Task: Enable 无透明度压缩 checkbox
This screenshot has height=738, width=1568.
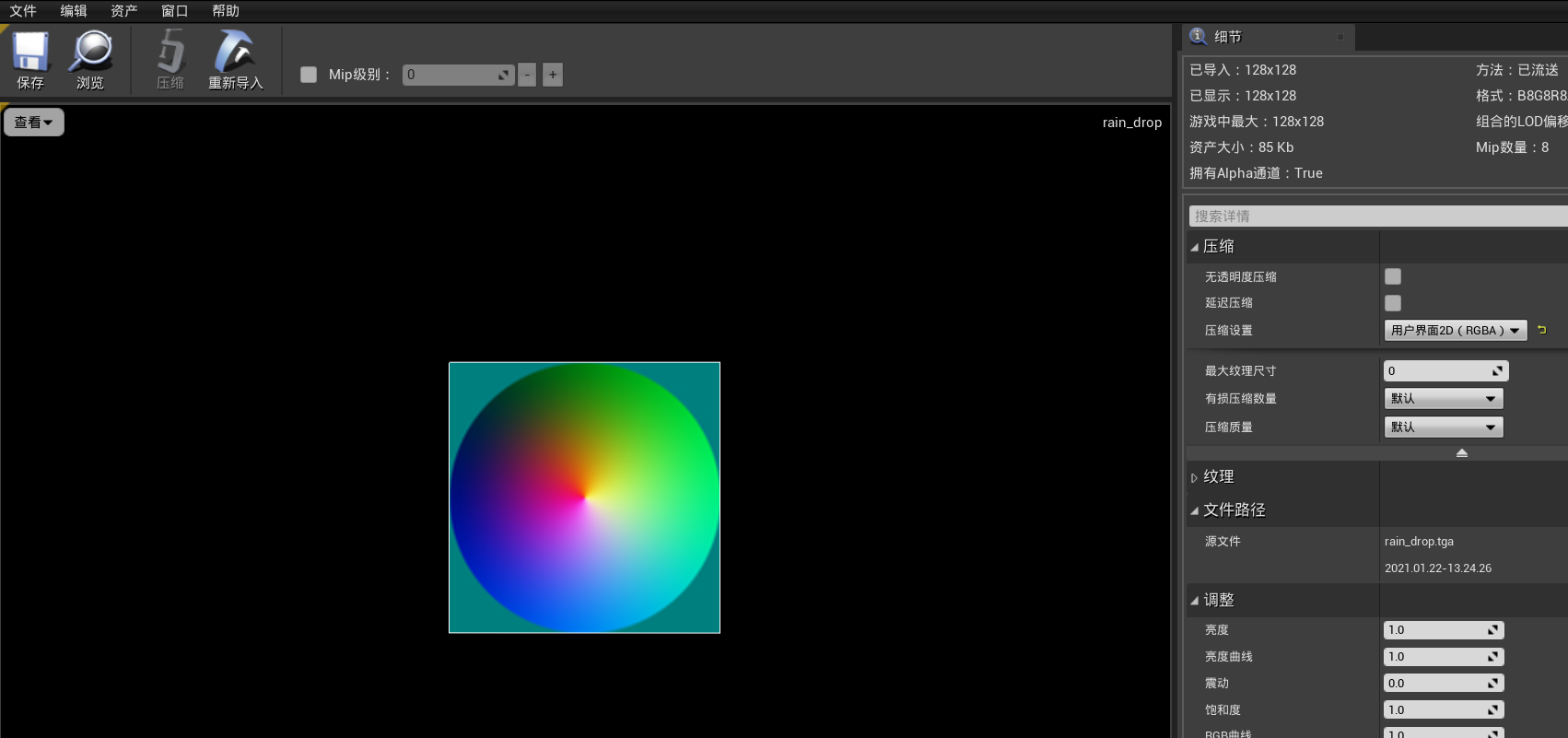Action: coord(1393,276)
